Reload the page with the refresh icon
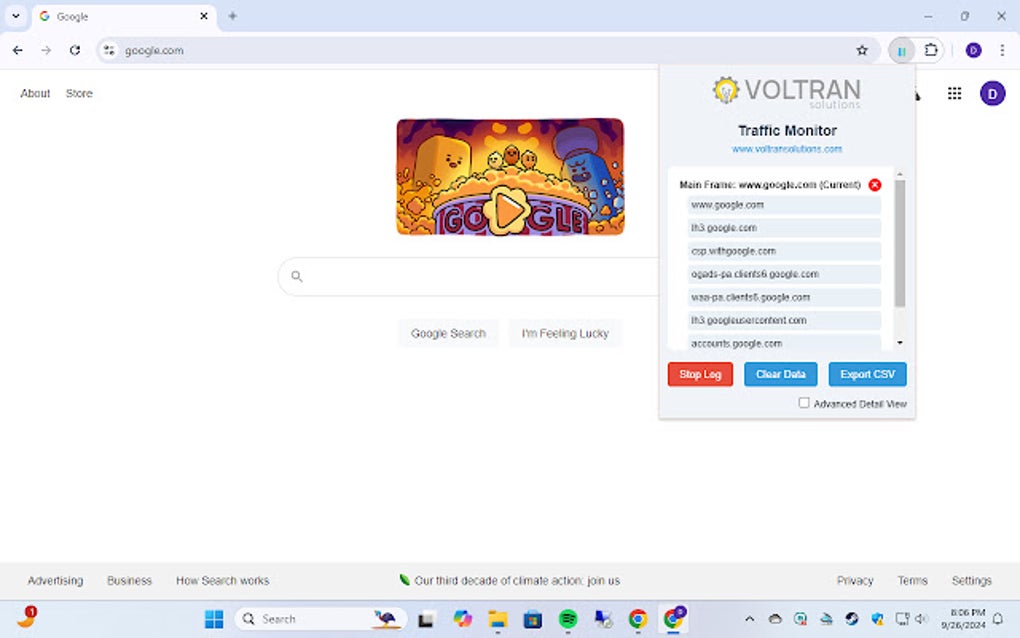1020x638 pixels. tap(75, 50)
